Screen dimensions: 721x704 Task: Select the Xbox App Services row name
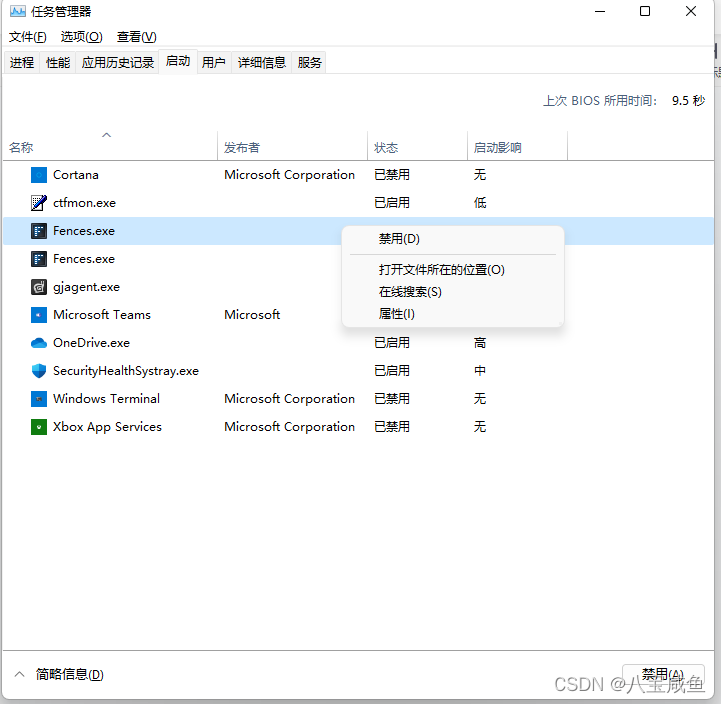(108, 427)
